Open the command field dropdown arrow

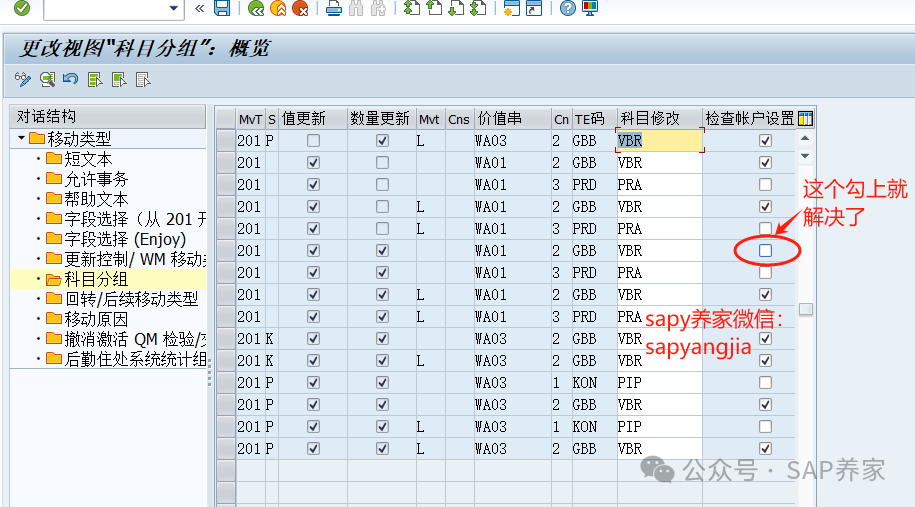click(173, 8)
